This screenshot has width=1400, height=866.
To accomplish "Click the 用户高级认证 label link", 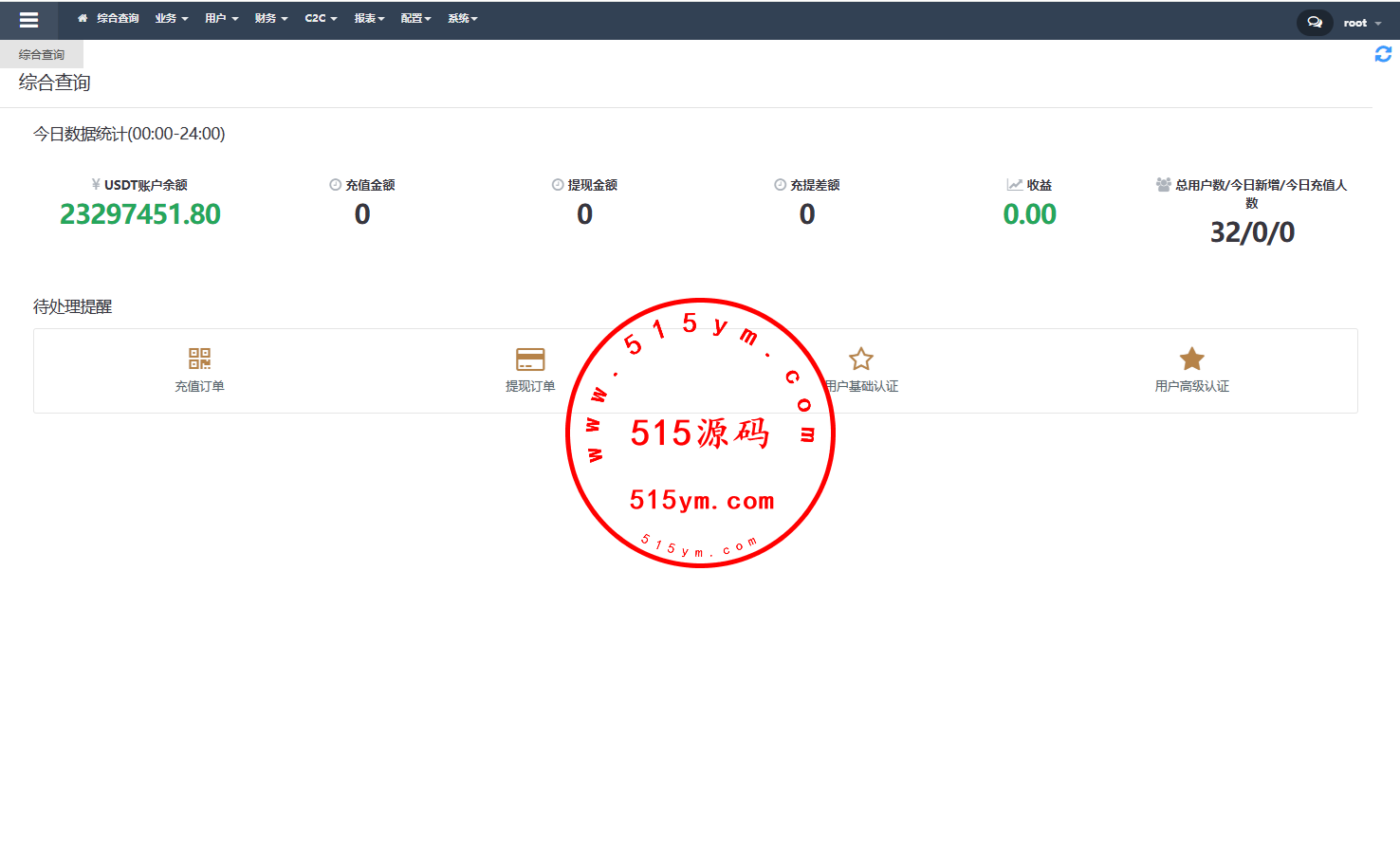I will tap(1191, 386).
